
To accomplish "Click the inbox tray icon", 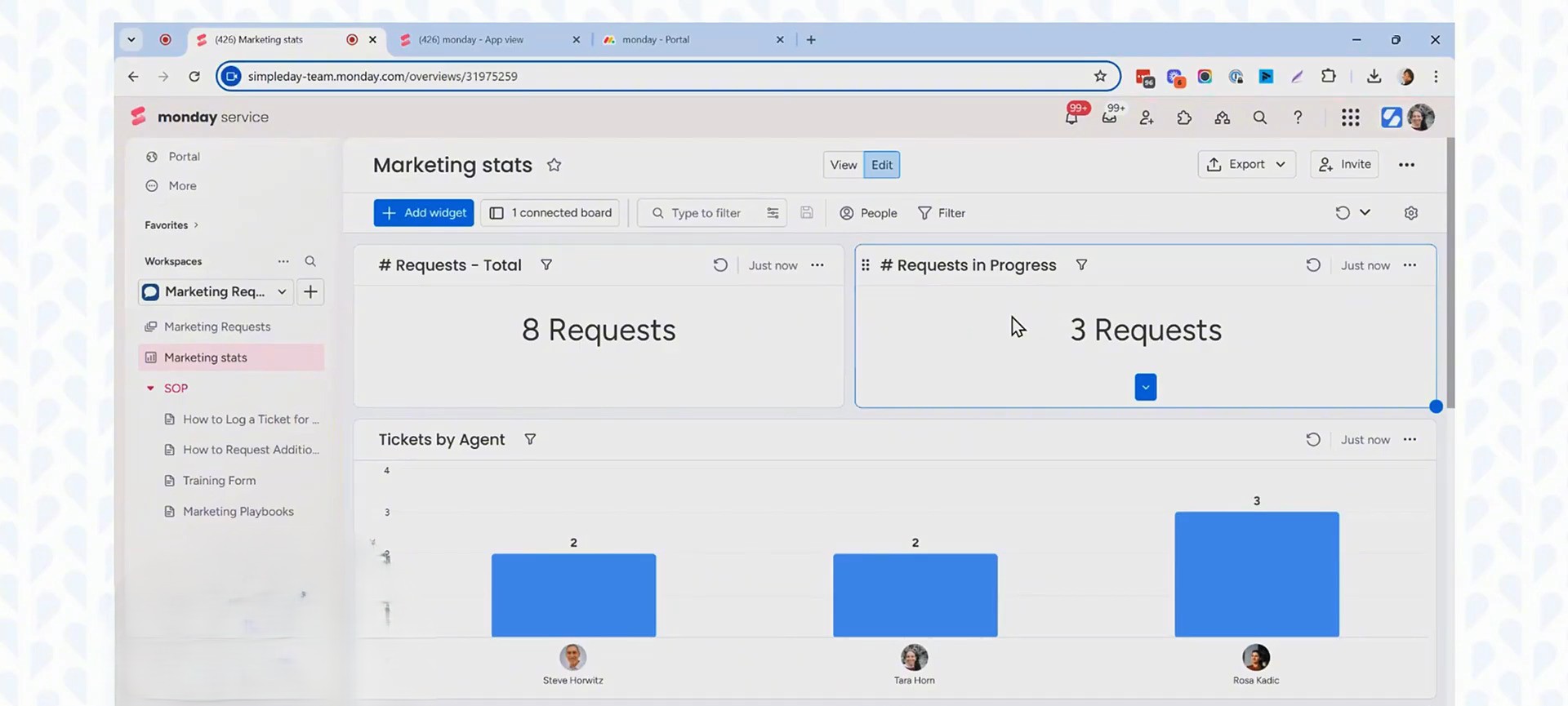I will click(1109, 118).
